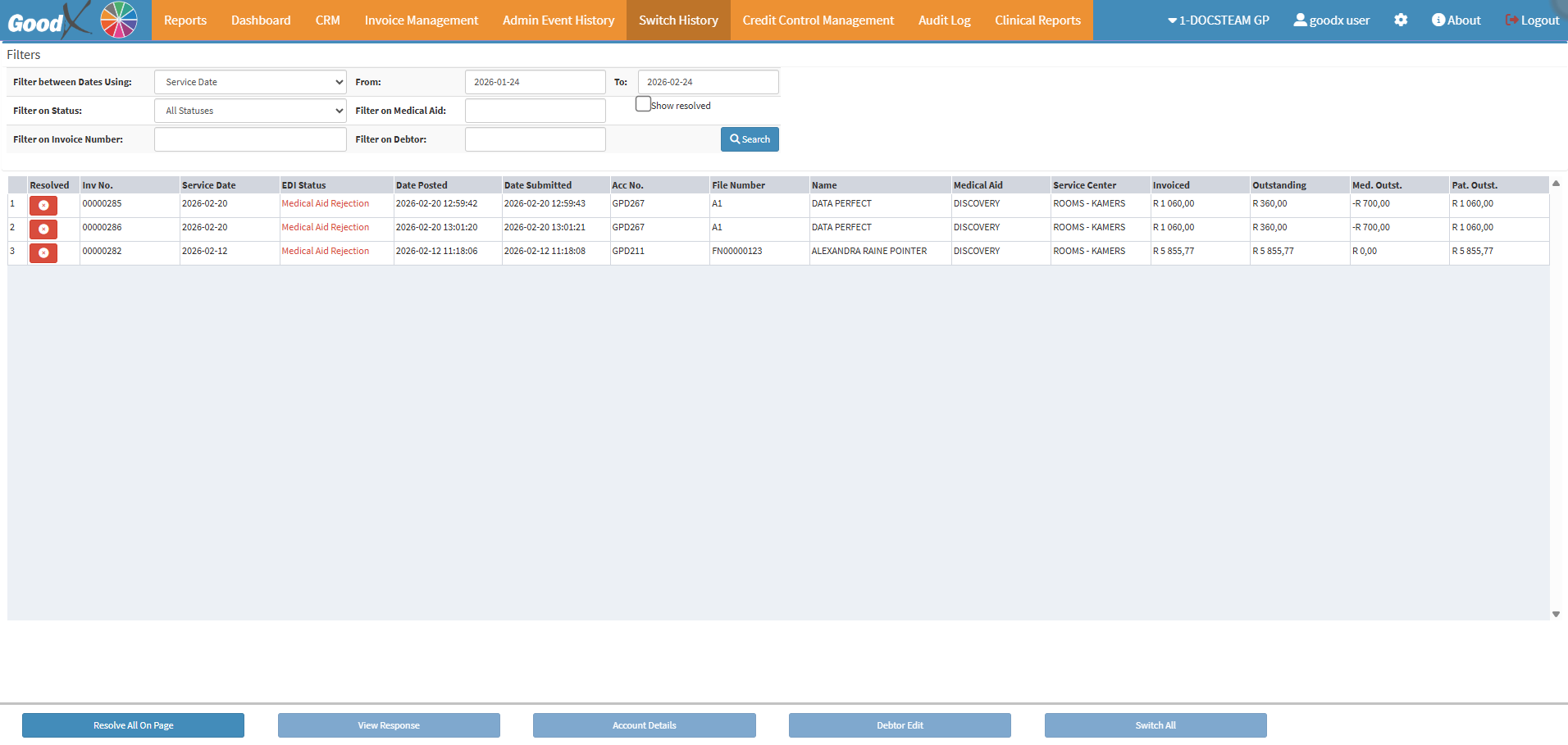This screenshot has height=745, width=1568.
Task: Click the EDI Status column header
Action: pos(336,185)
